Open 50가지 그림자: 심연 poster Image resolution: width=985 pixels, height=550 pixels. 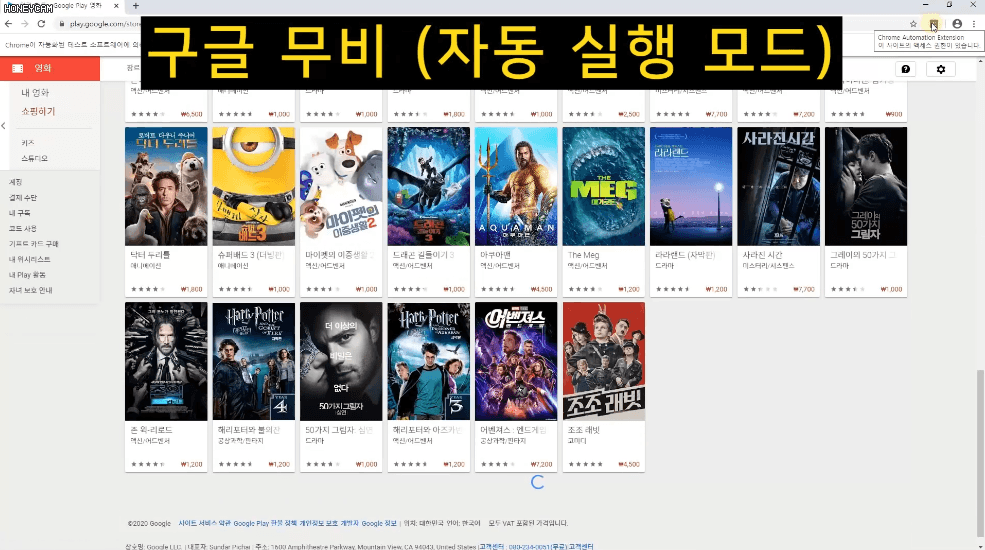click(x=341, y=362)
